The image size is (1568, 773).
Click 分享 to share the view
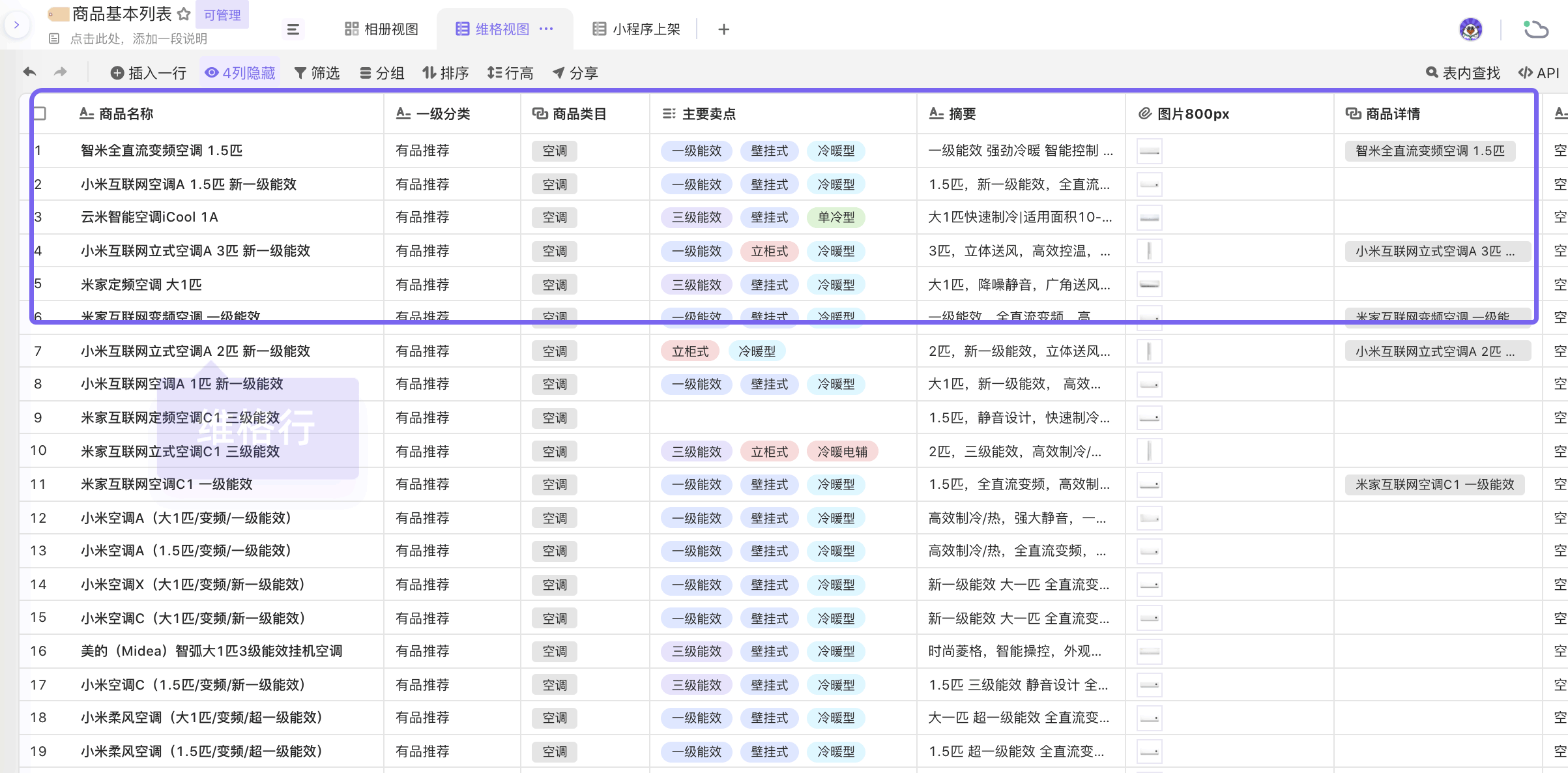tap(575, 73)
